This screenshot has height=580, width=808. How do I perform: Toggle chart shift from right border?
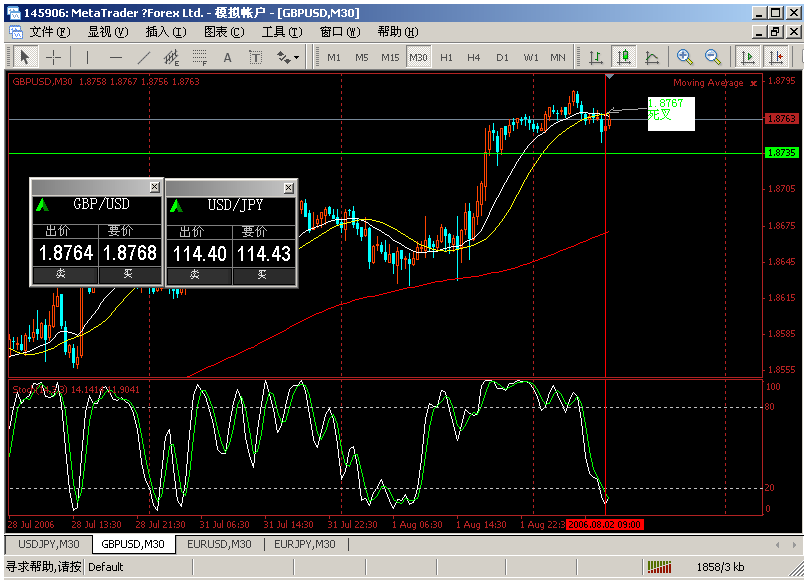(776, 57)
